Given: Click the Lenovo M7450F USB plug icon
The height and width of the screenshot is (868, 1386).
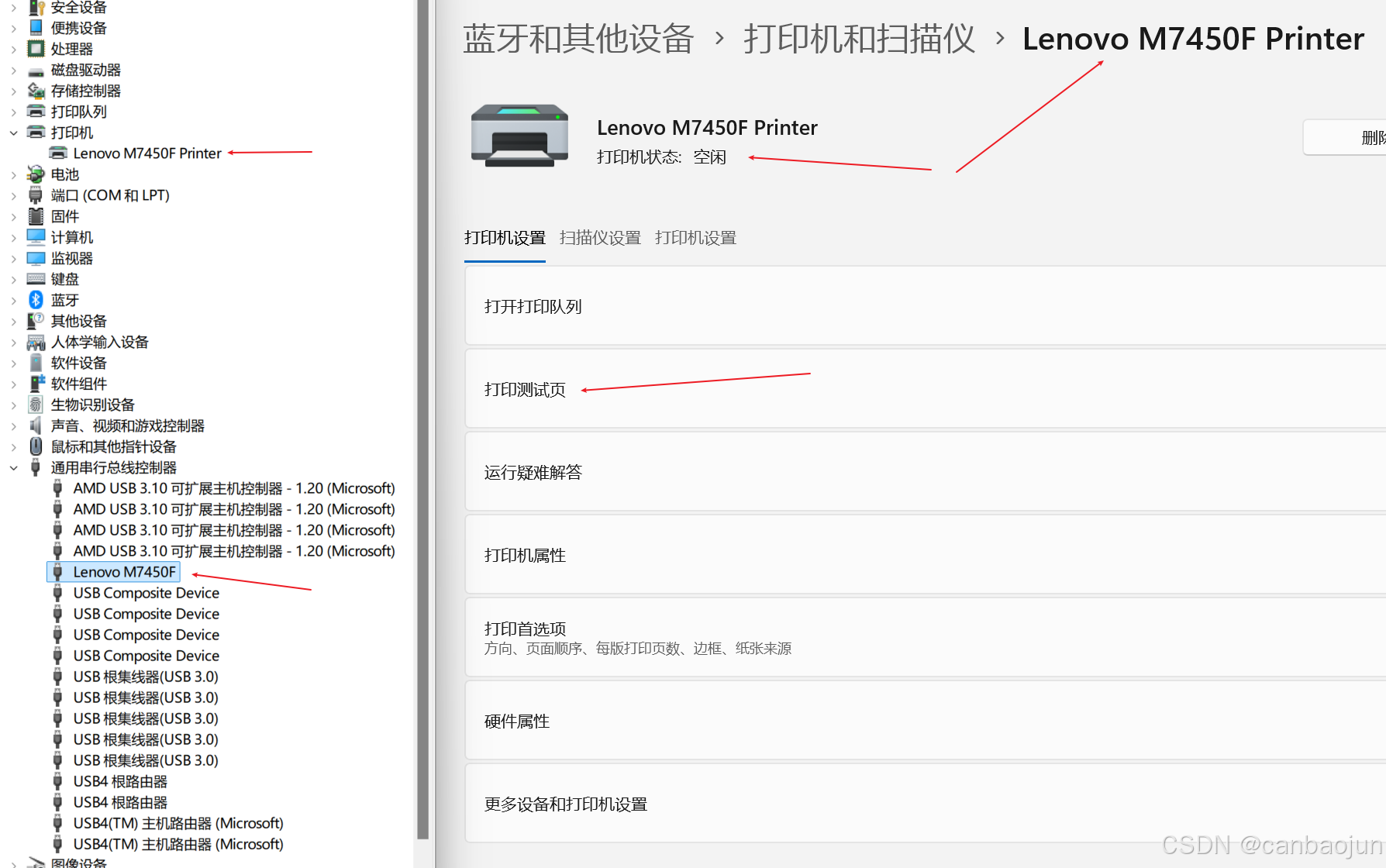Looking at the screenshot, I should pyautogui.click(x=57, y=572).
